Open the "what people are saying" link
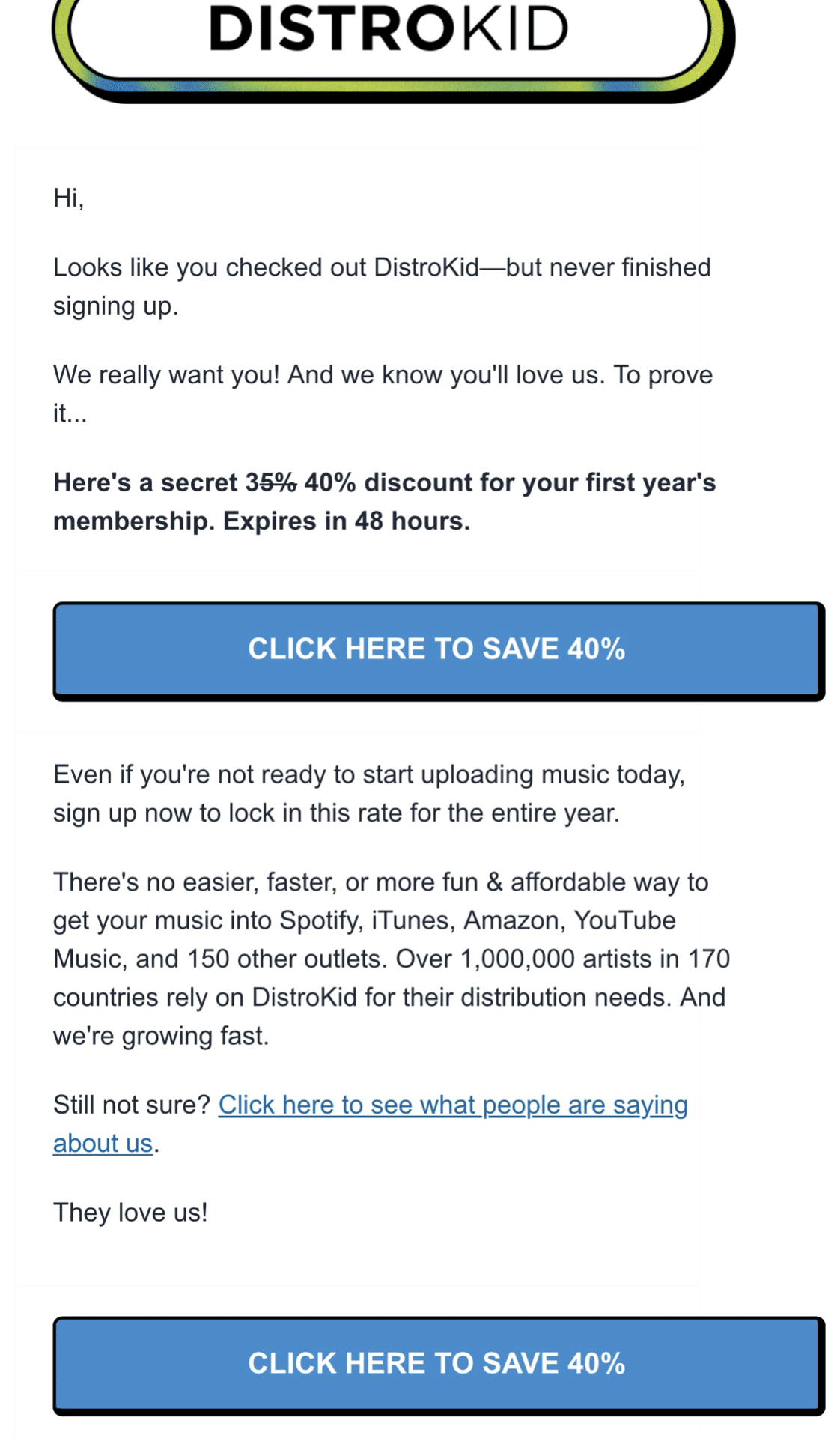This screenshot has width=840, height=1438. 452,1105
